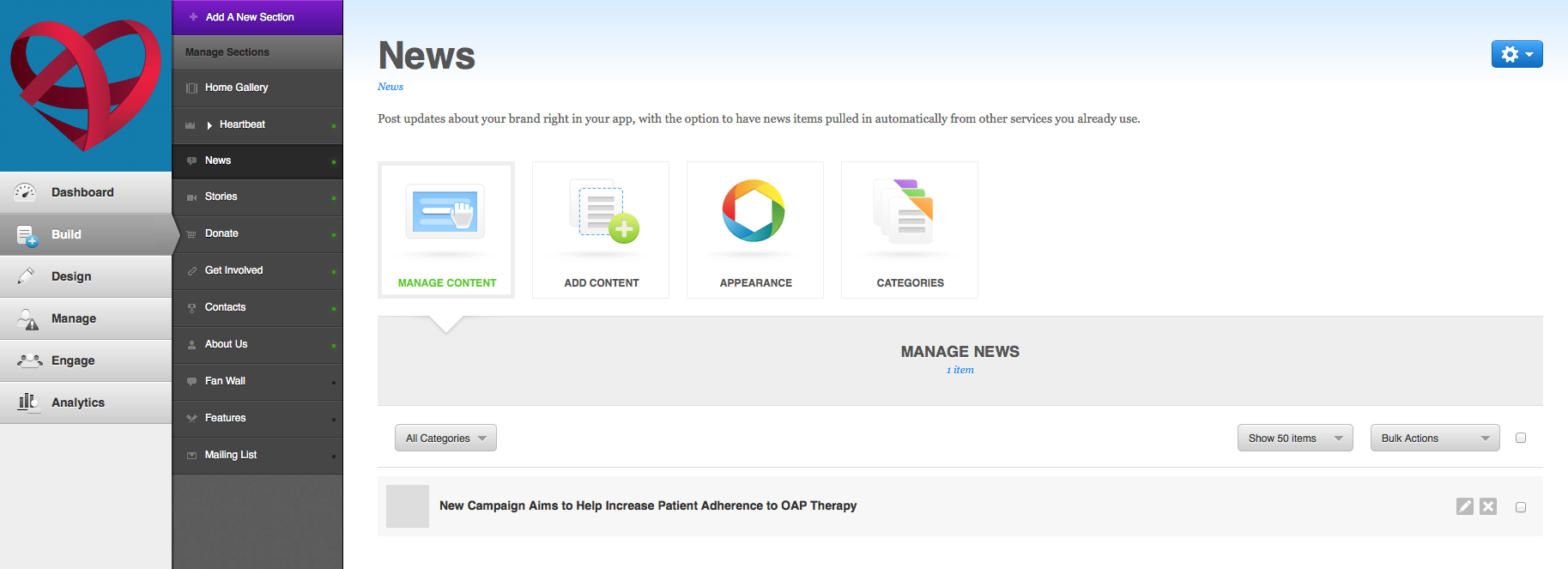
Task: Click the Analytics bar chart icon
Action: [x=28, y=402]
